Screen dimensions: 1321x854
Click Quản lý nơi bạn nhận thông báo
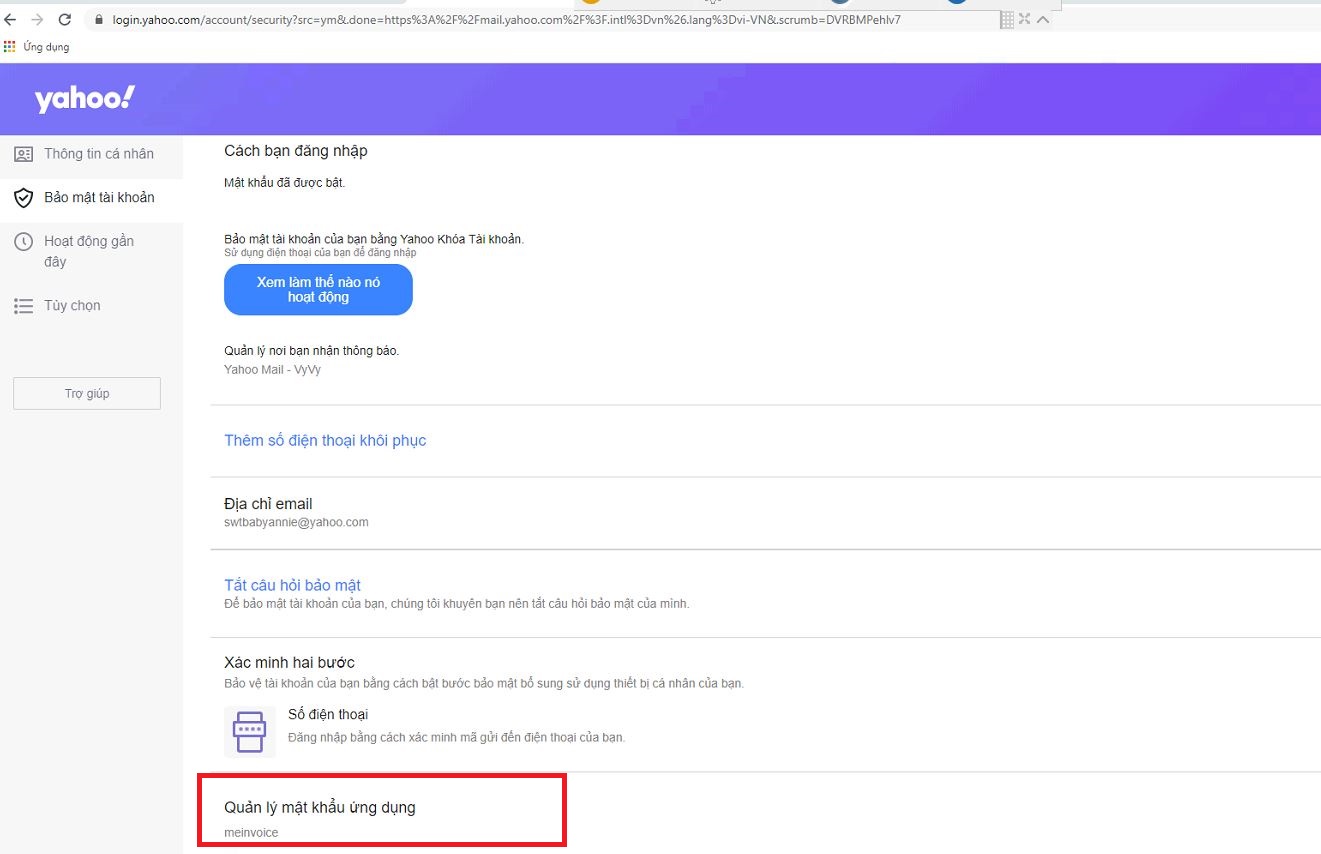(x=311, y=351)
